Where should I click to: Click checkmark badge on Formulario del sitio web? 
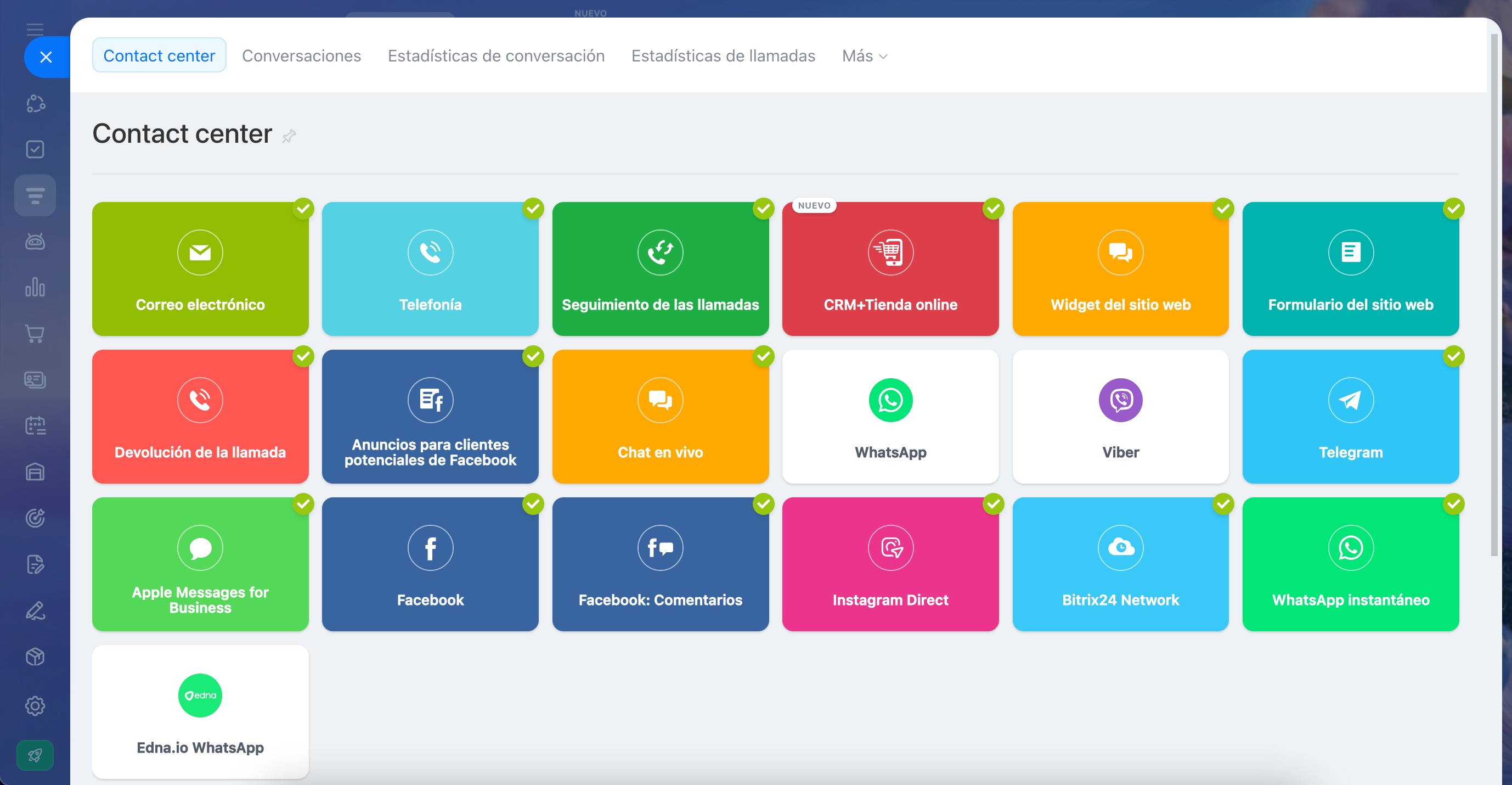tap(1453, 209)
